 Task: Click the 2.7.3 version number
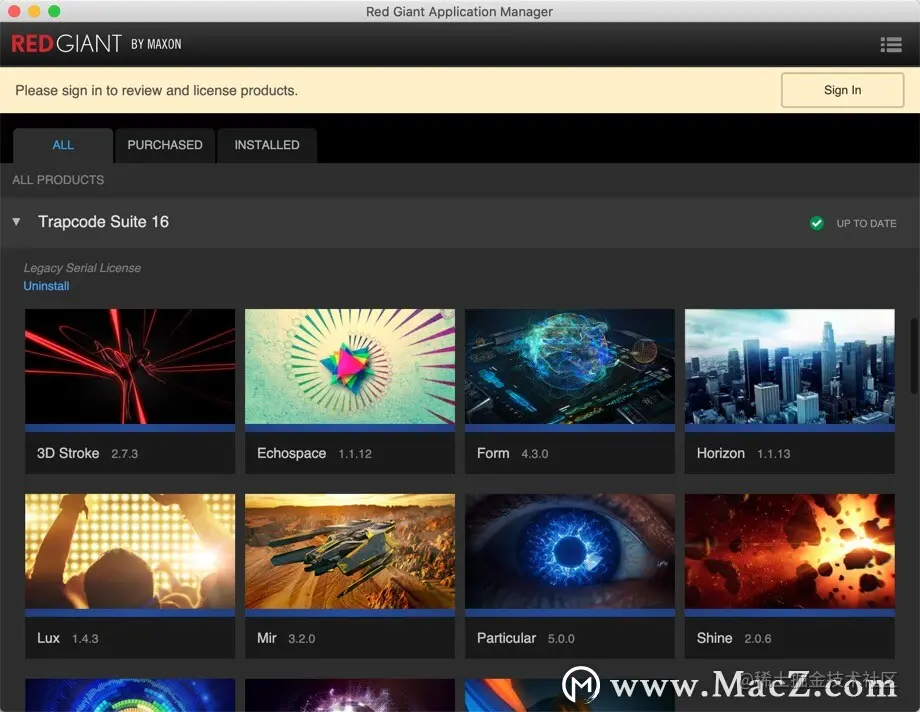(124, 454)
